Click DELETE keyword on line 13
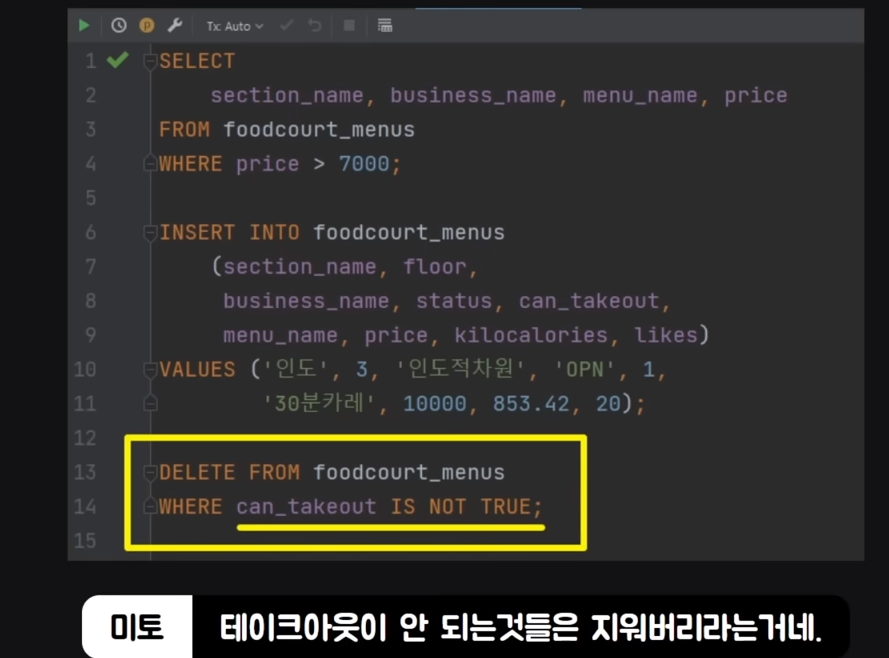Viewport: 889px width, 658px height. tap(197, 473)
